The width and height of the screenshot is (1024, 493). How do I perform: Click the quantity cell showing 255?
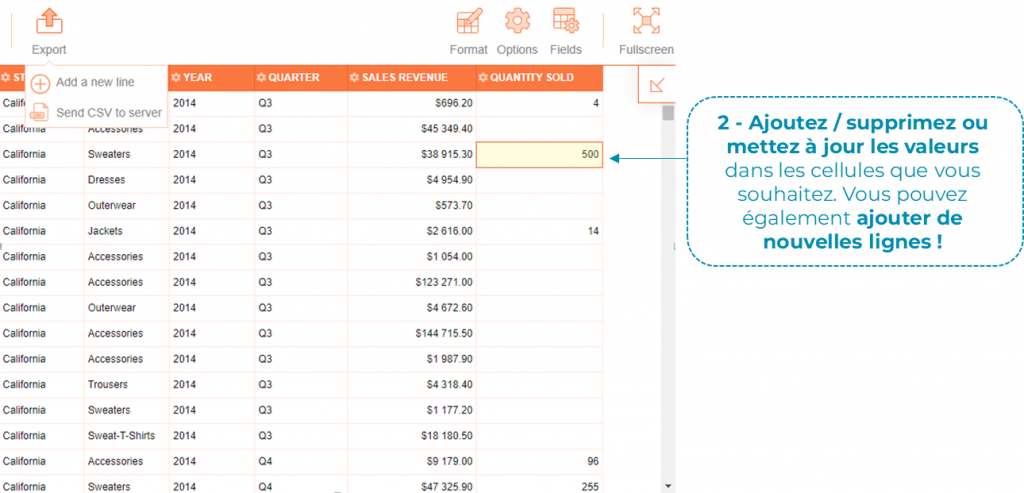(x=539, y=486)
